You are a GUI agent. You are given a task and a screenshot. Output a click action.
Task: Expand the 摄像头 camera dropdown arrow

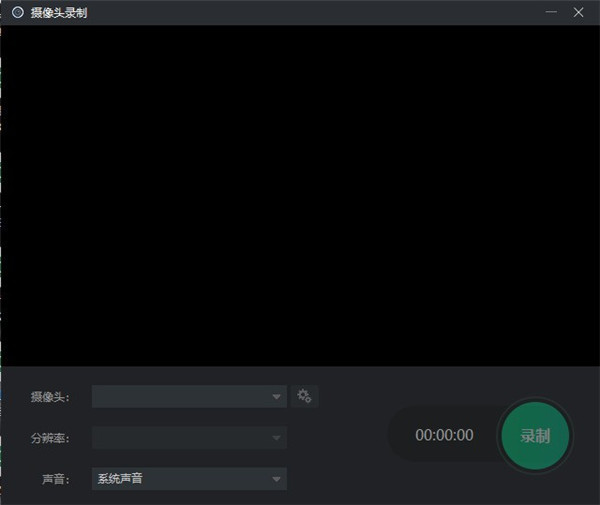click(x=277, y=397)
